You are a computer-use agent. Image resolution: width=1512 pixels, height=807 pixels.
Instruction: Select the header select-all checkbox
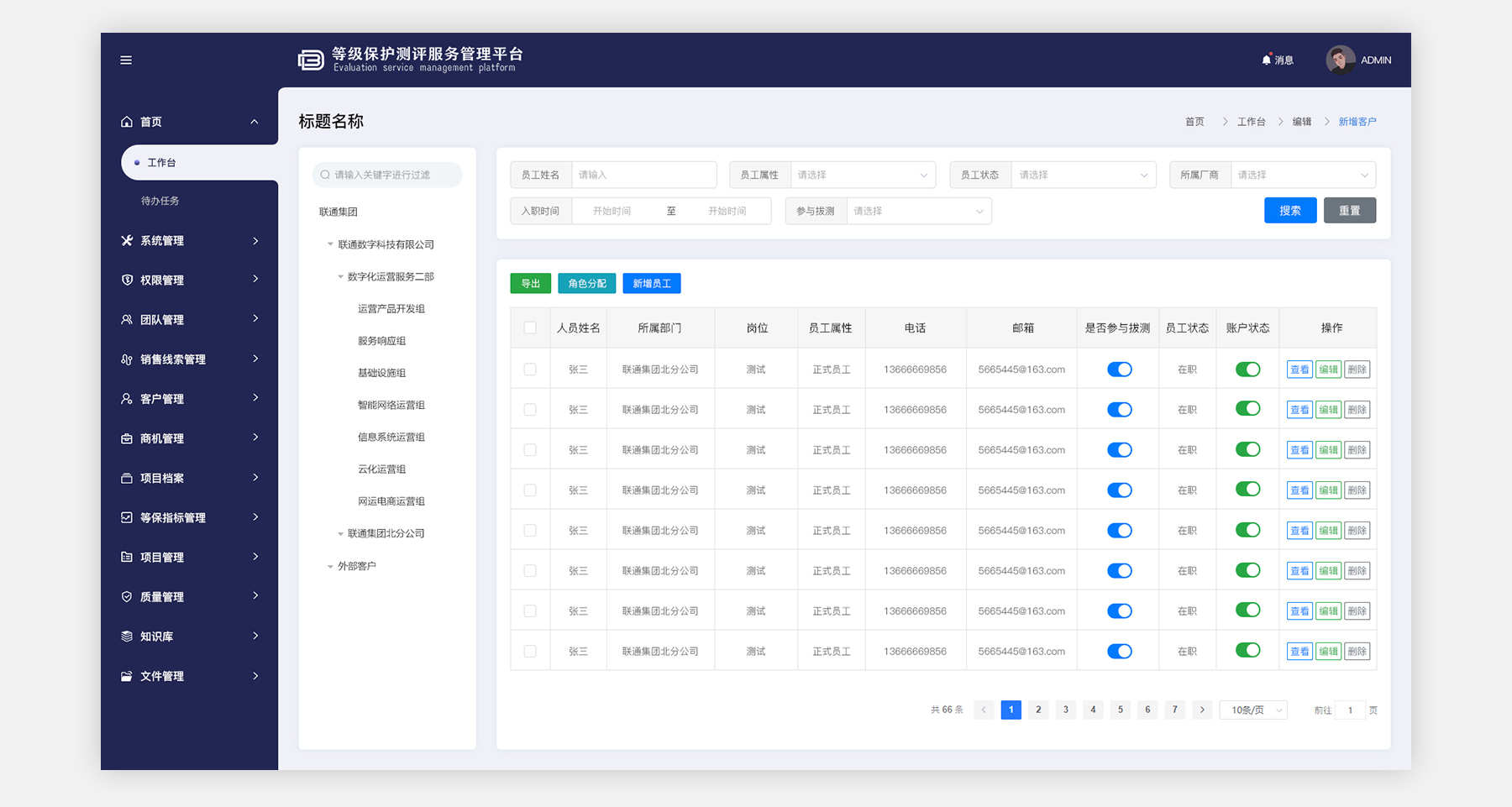coord(530,328)
